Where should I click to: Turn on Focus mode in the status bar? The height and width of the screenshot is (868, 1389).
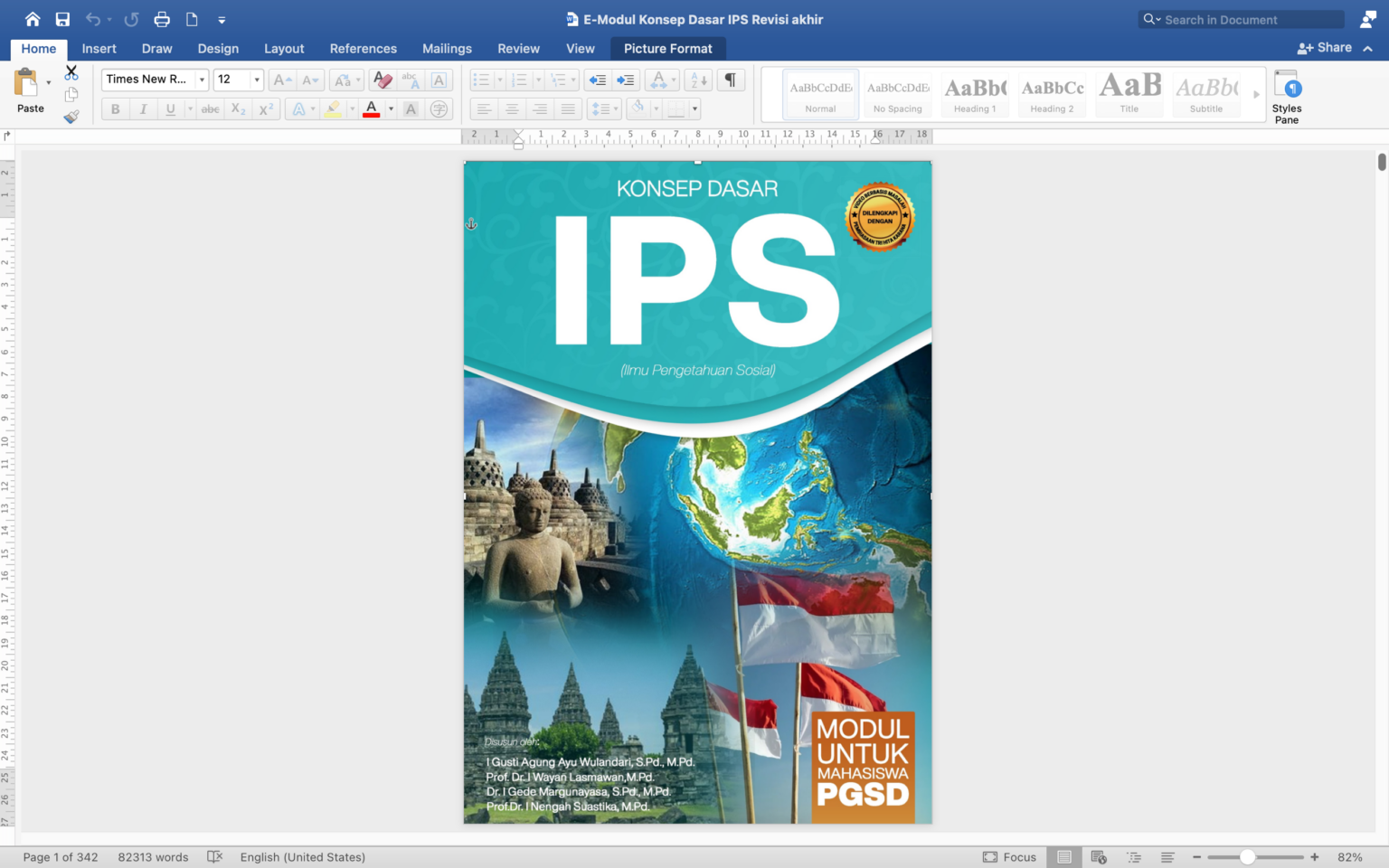click(1010, 856)
